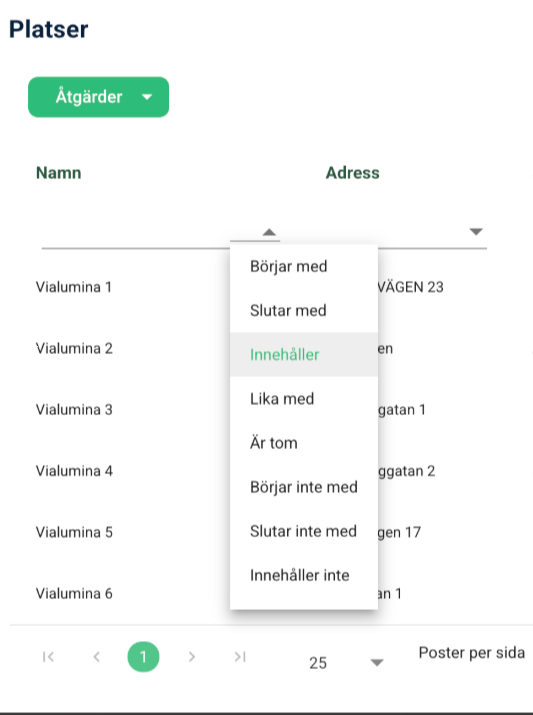Go to next page chevron
The width and height of the screenshot is (533, 715).
pos(191,657)
